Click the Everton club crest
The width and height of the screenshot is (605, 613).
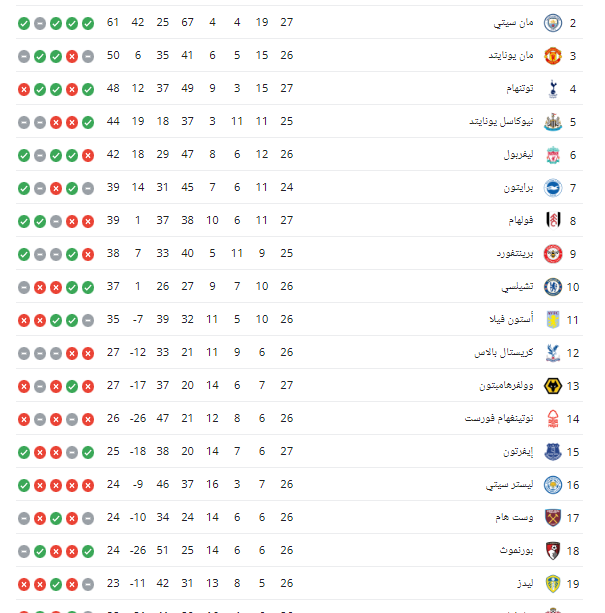(x=551, y=451)
